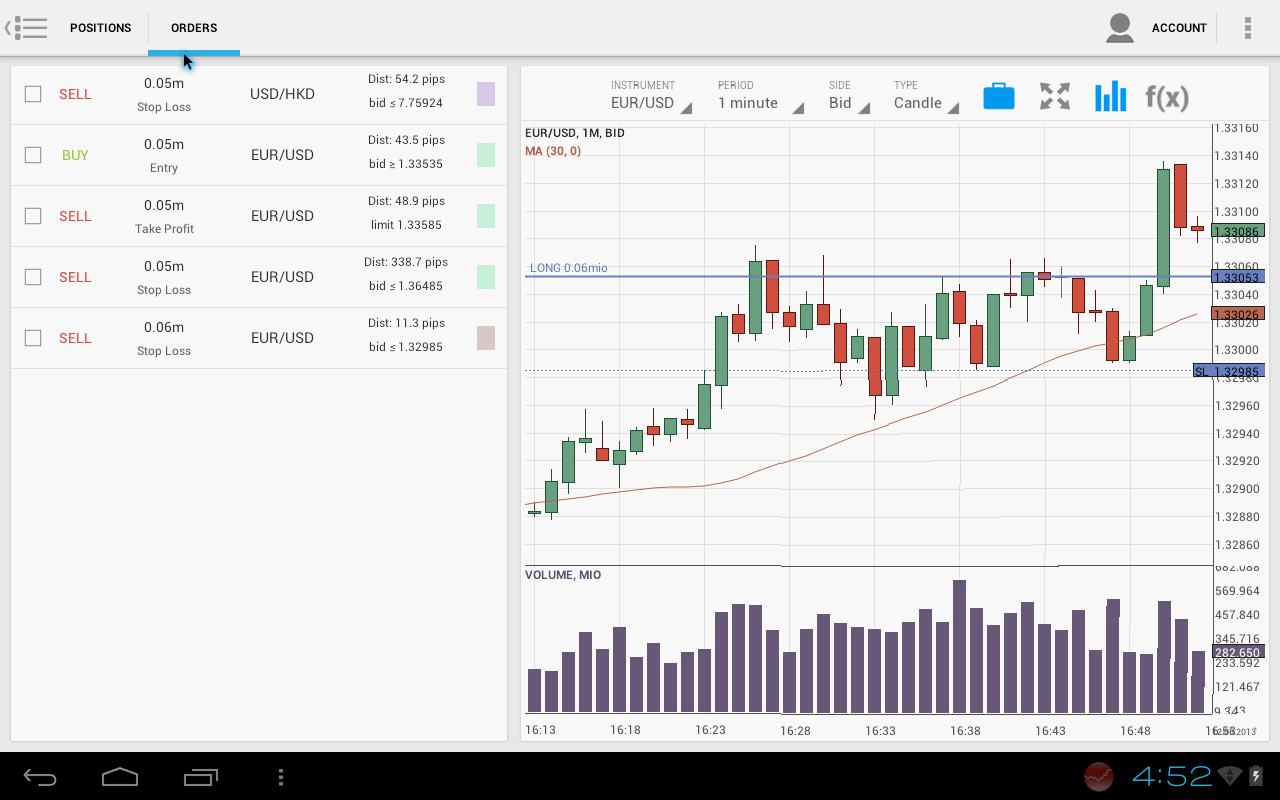1280x800 pixels.
Task: Open the Instrument EUR/USD dropdown
Action: (650, 95)
